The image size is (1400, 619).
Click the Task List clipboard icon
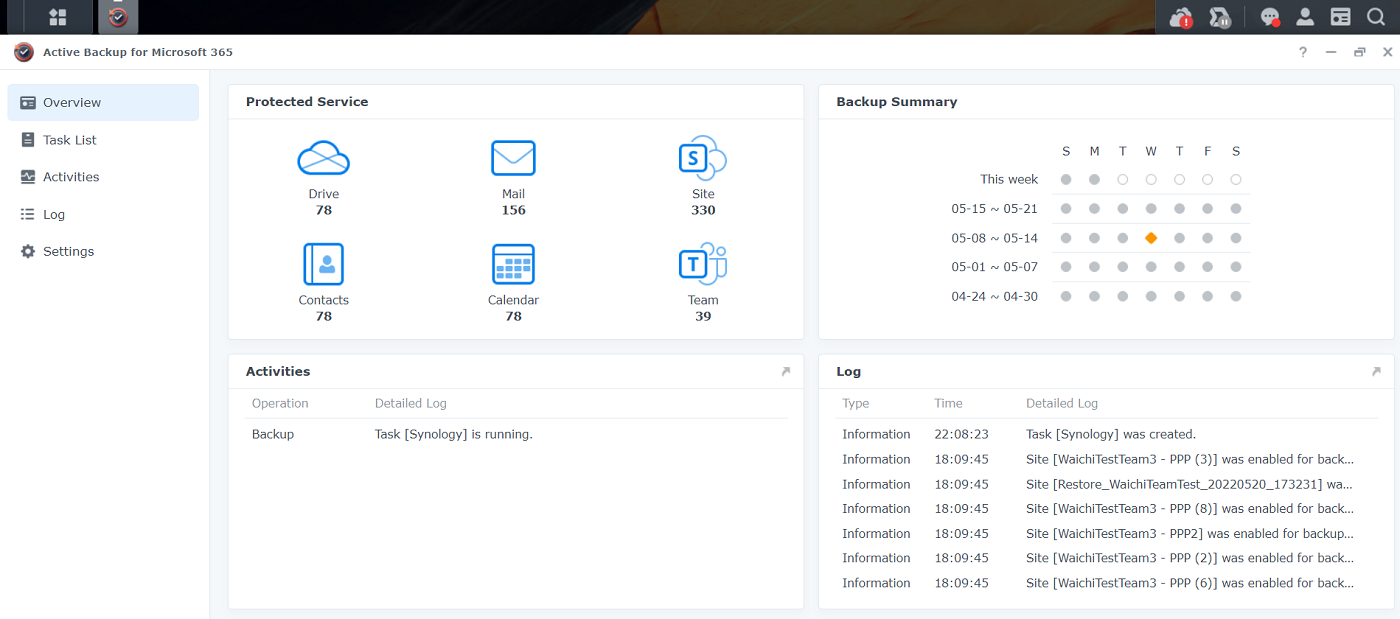pos(28,140)
